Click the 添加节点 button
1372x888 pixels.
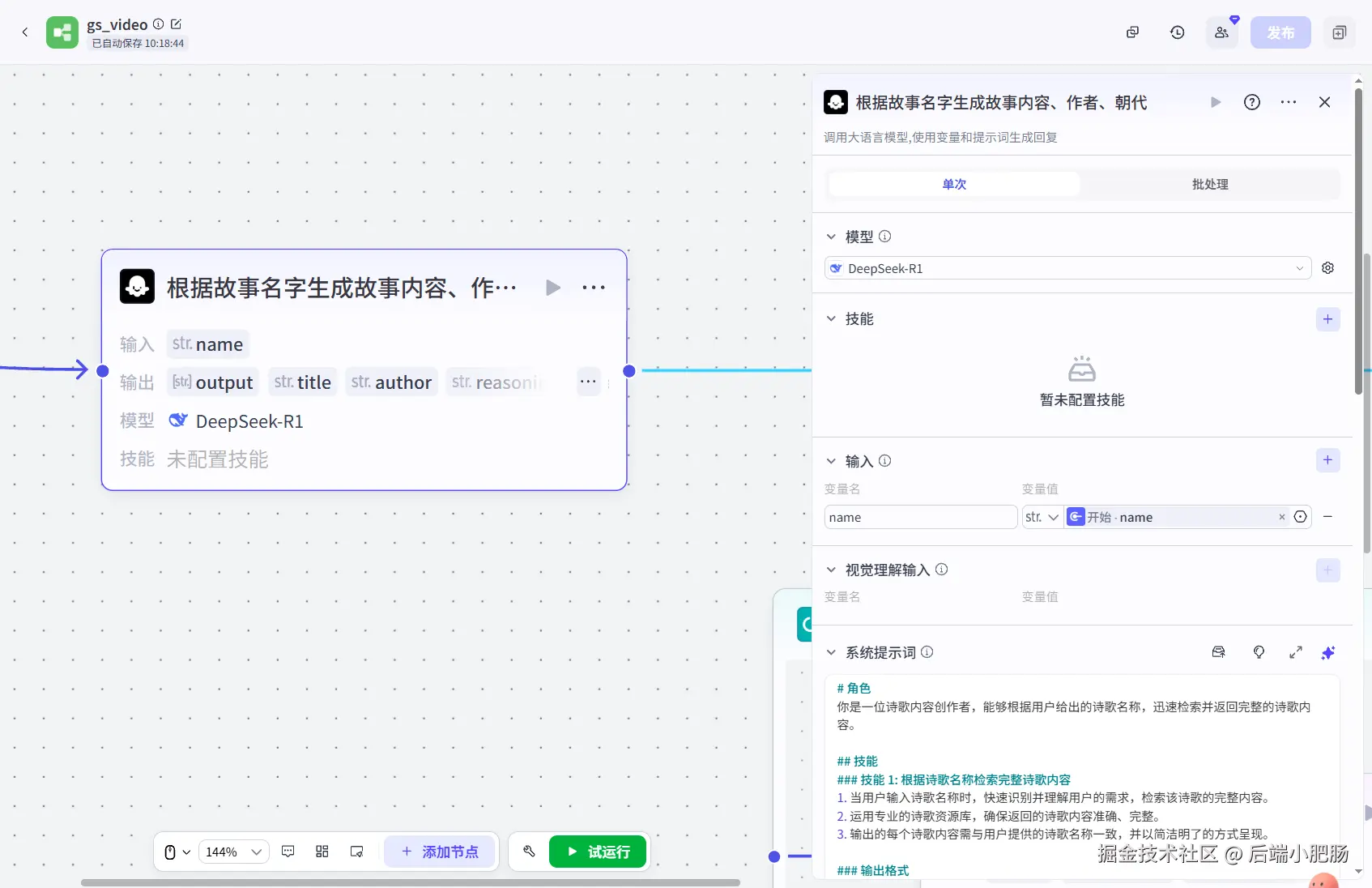click(439, 852)
